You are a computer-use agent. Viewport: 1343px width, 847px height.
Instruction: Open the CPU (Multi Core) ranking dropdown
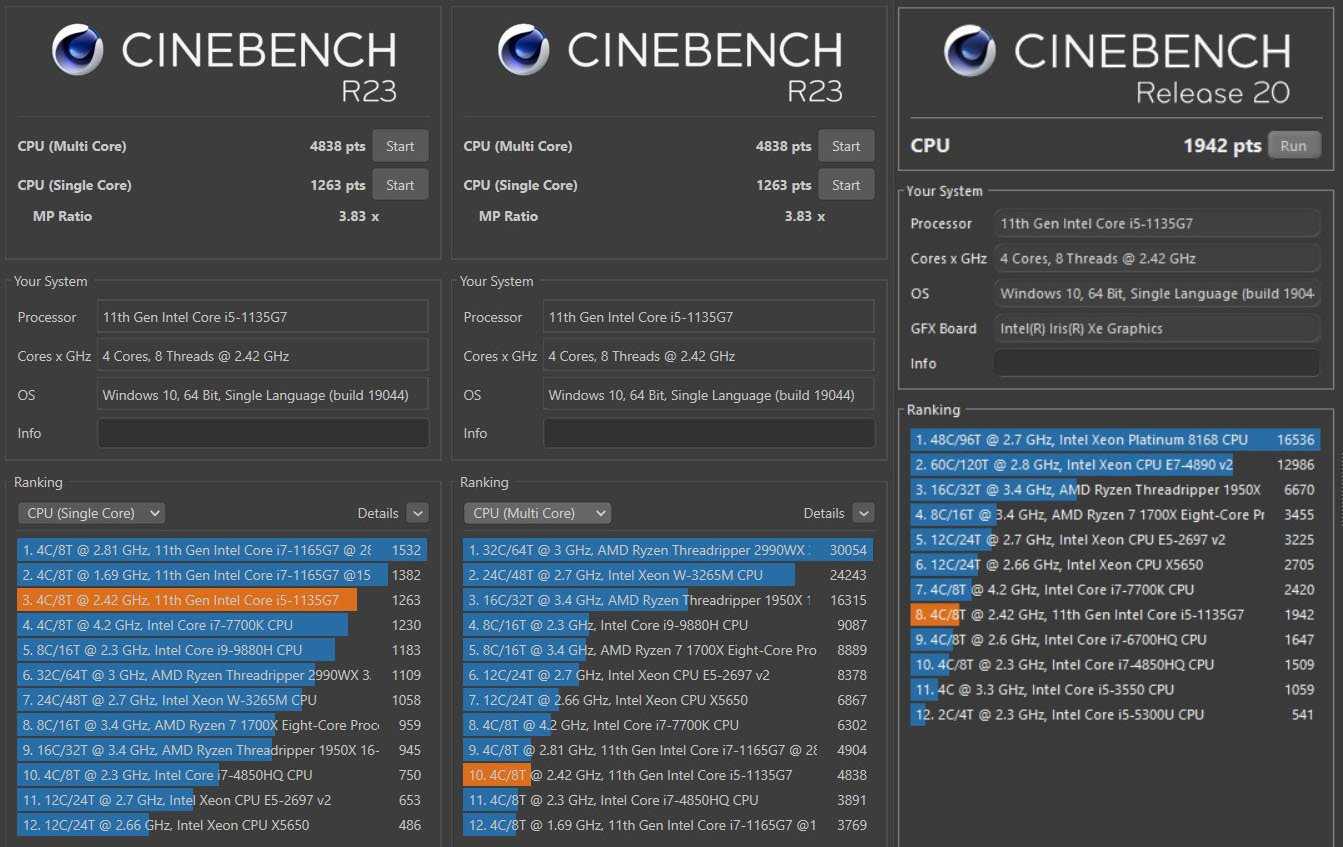point(537,513)
